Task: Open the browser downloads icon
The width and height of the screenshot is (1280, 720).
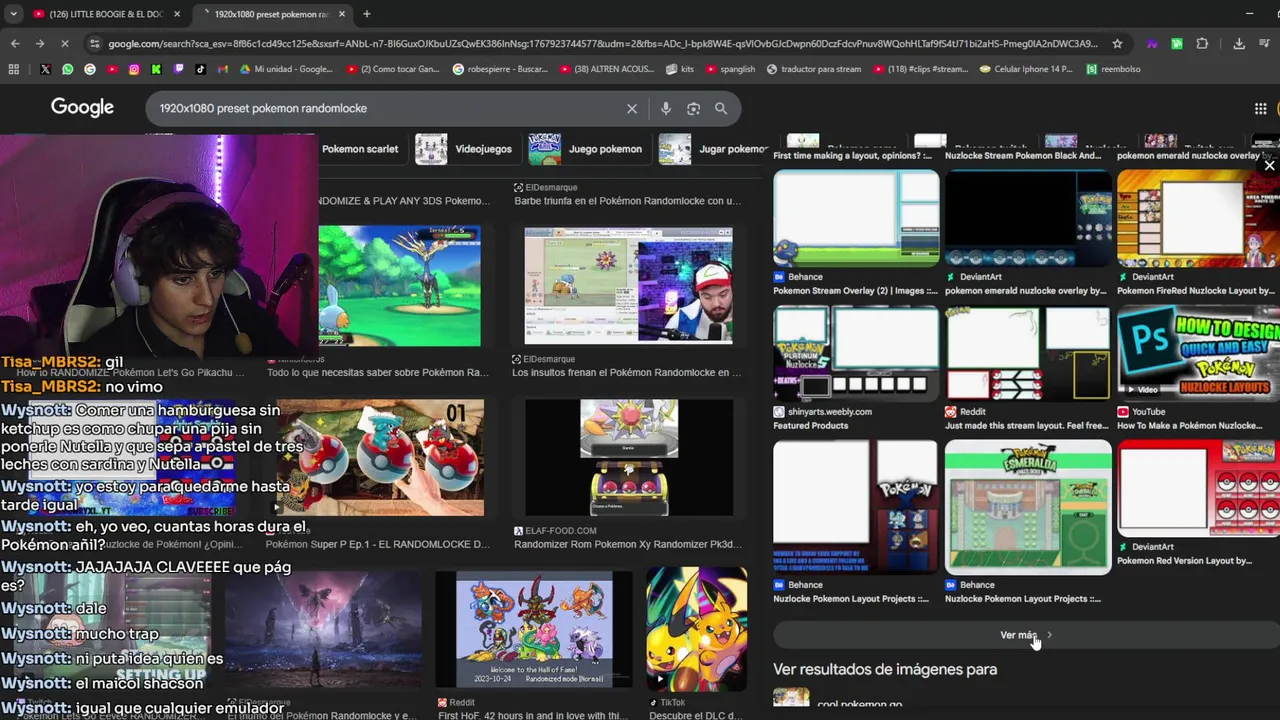Action: 1239,44
